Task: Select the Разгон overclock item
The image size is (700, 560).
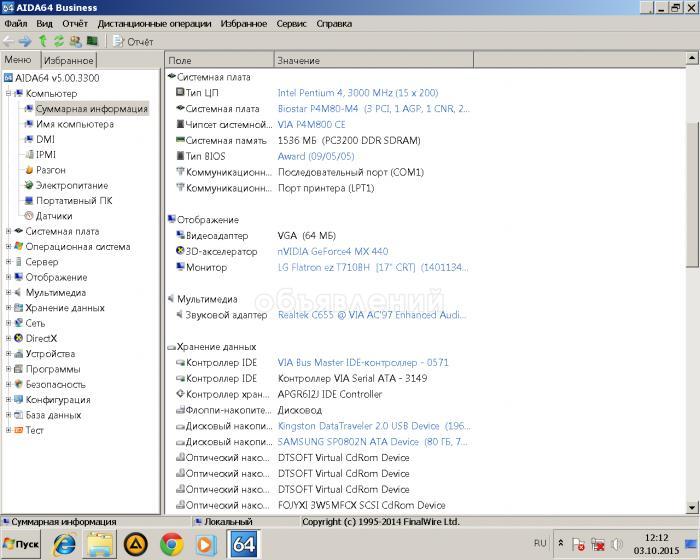Action: pos(50,170)
